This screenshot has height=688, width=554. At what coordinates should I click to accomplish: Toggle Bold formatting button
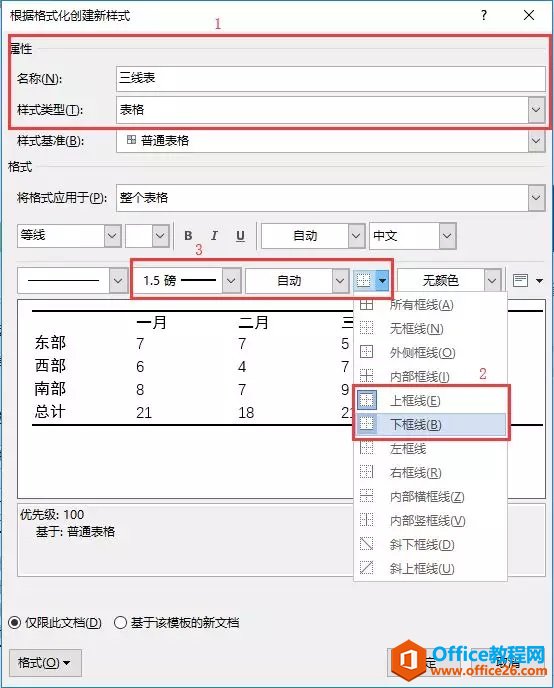click(x=188, y=236)
